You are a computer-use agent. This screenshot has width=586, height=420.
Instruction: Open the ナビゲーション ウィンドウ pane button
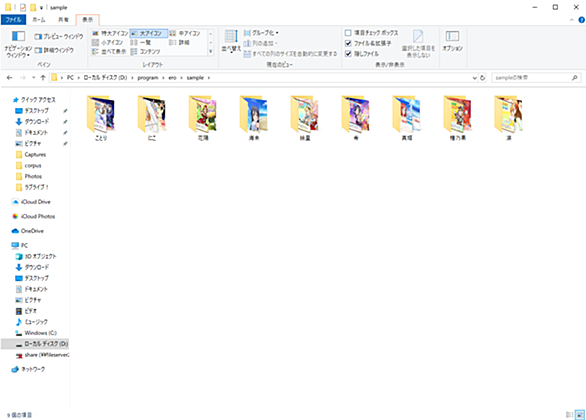(18, 44)
